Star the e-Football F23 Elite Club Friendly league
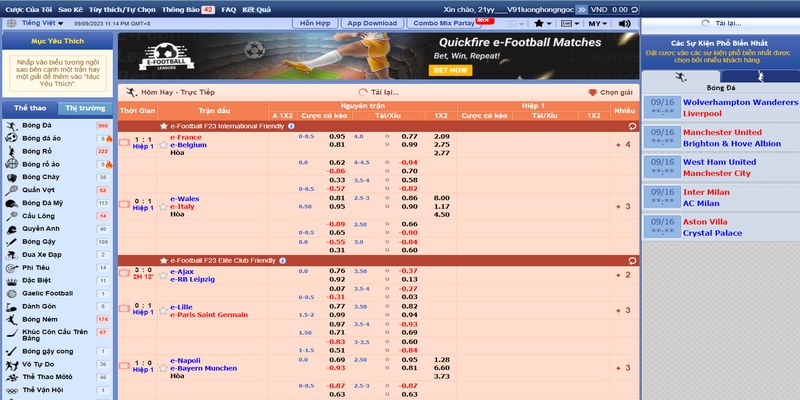Viewport: 800px width, 400px height. pos(163,261)
